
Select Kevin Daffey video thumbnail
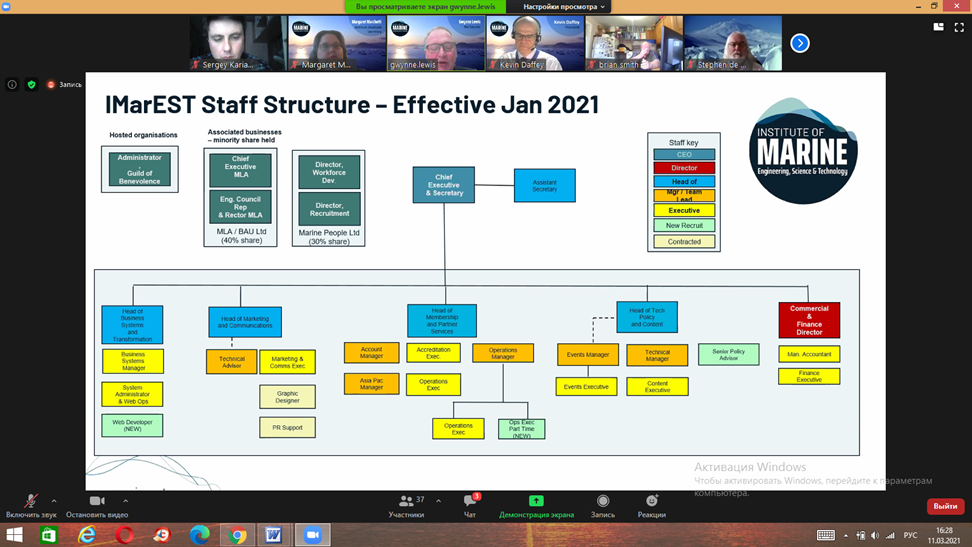pyautogui.click(x=535, y=43)
